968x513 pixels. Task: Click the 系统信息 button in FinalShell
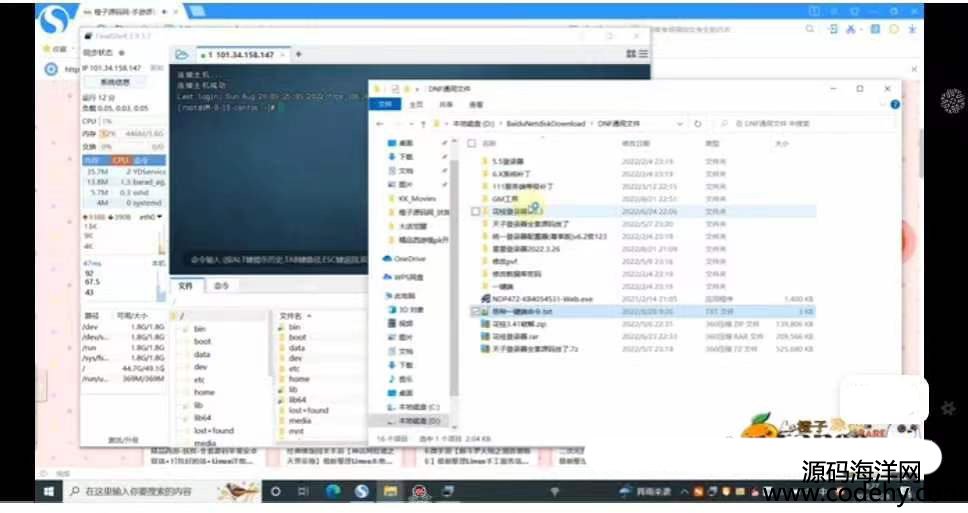(x=115, y=82)
